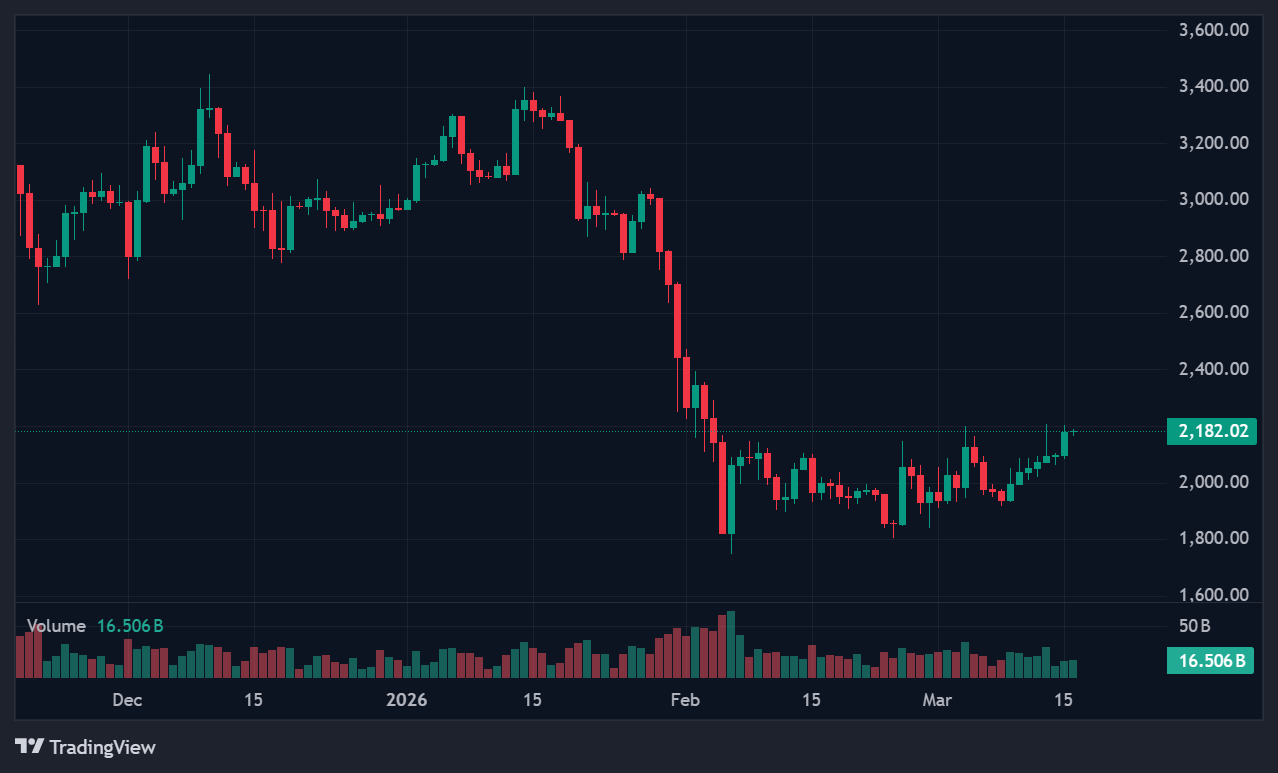Select the rightmost green candlestick
Image resolution: width=1278 pixels, height=773 pixels.
(x=1065, y=443)
